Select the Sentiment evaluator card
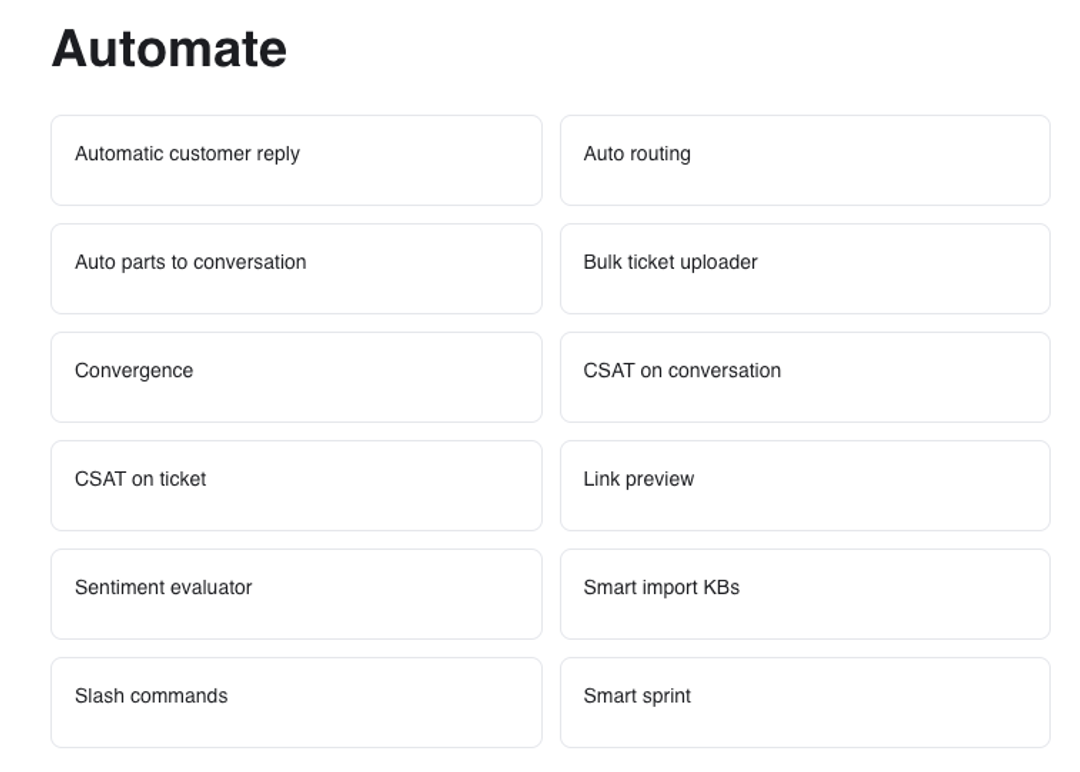The image size is (1080, 772). point(296,594)
